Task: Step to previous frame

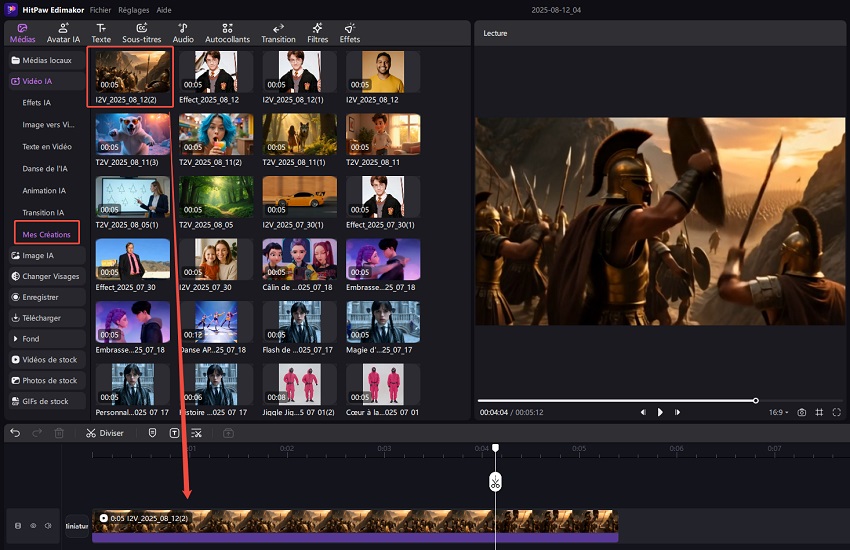Action: coord(643,412)
